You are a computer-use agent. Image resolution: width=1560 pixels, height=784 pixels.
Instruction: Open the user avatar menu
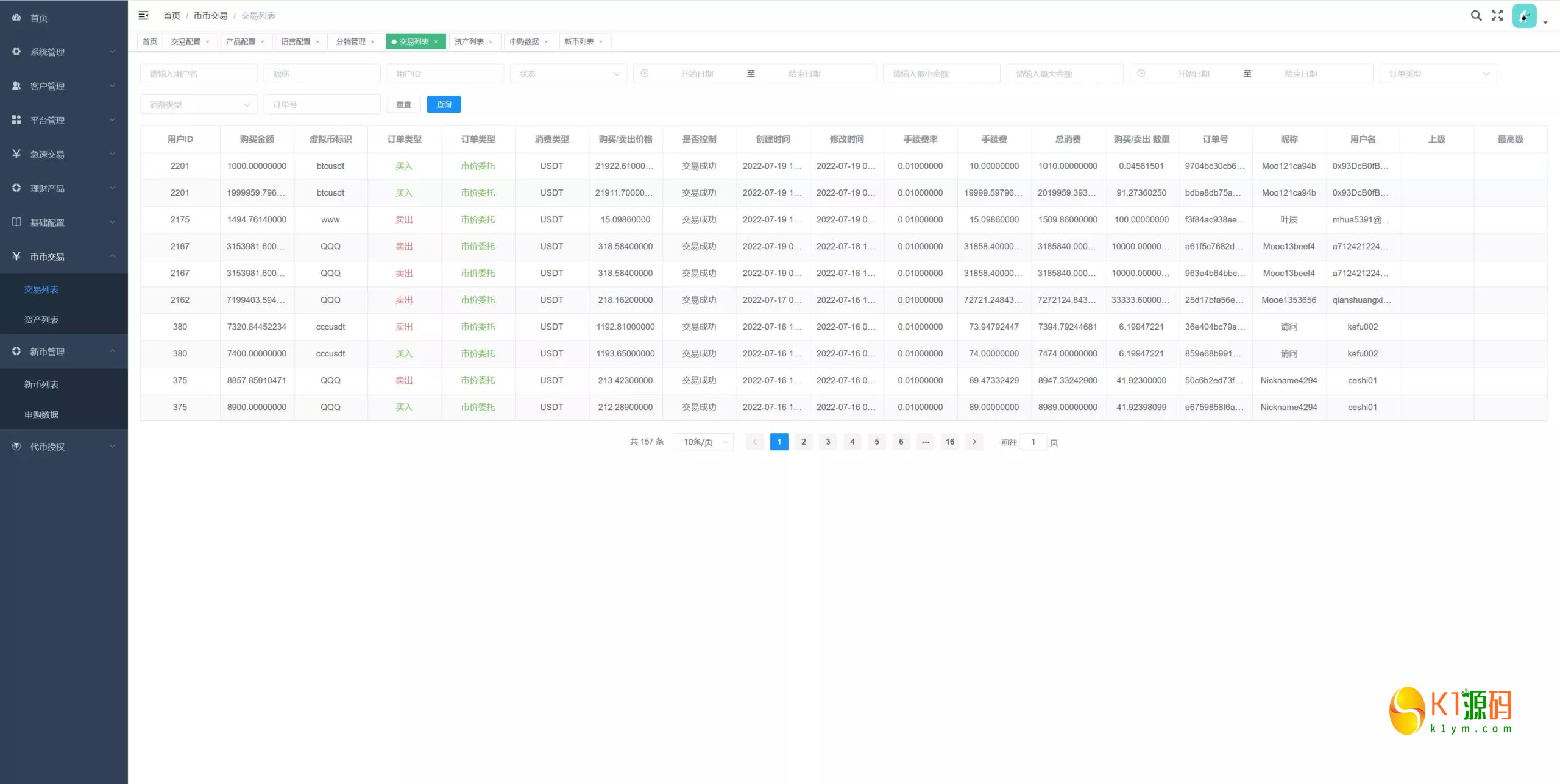1524,16
